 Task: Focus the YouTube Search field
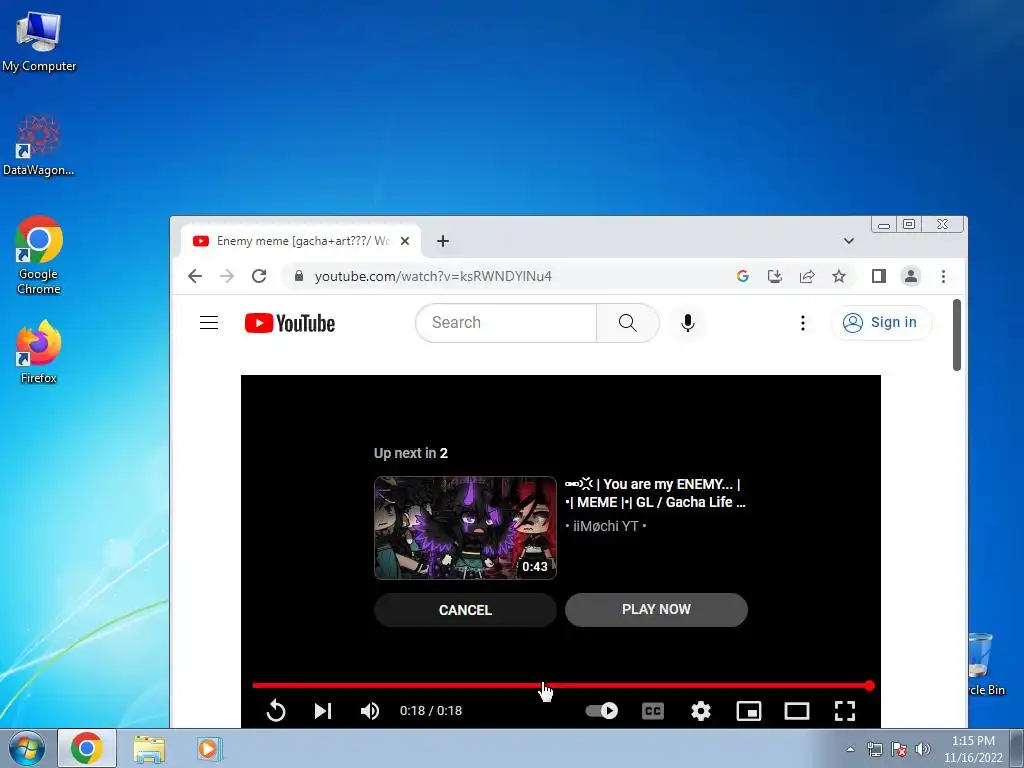pyautogui.click(x=506, y=323)
